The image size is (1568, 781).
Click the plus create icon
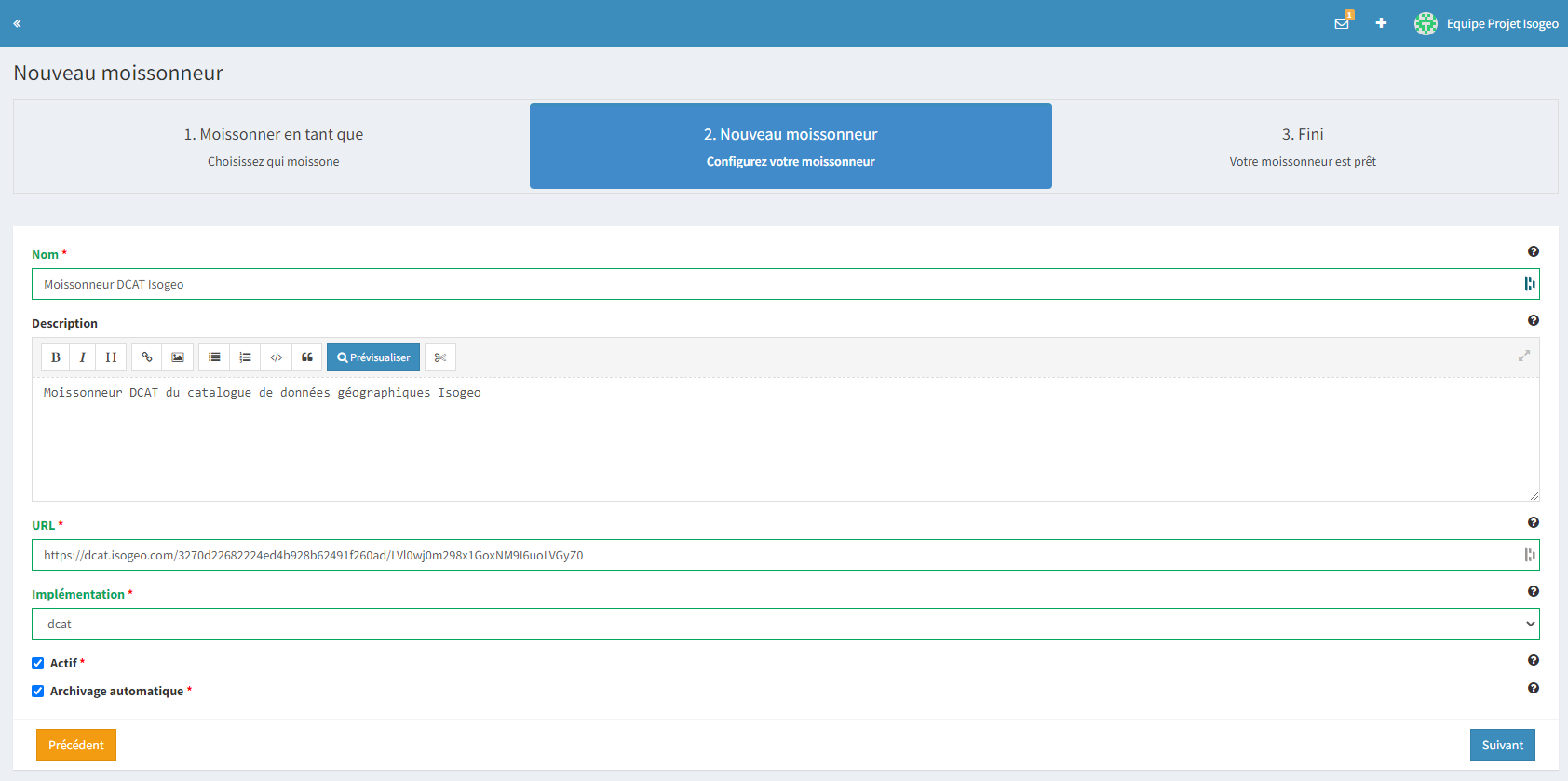point(1381,23)
